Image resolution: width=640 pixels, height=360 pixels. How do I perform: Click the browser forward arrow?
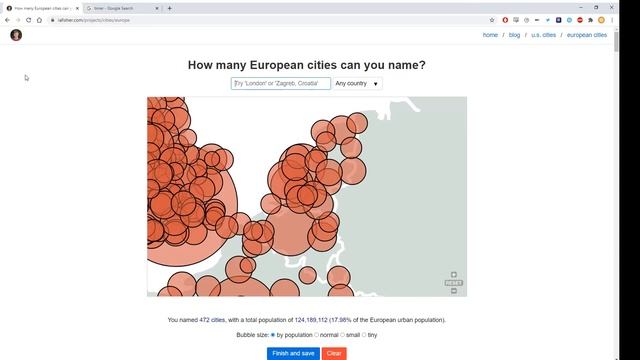click(x=18, y=20)
